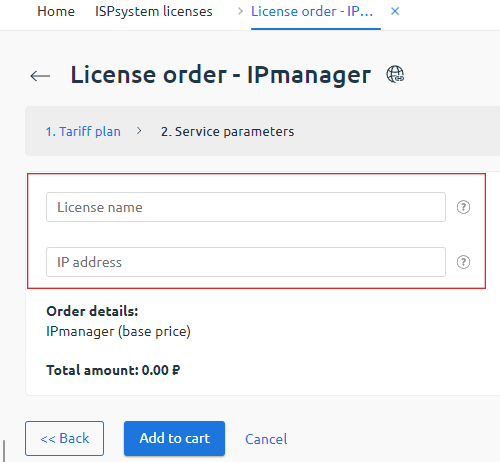Click Add to cart
Viewport: 500px width, 462px height.
click(174, 438)
